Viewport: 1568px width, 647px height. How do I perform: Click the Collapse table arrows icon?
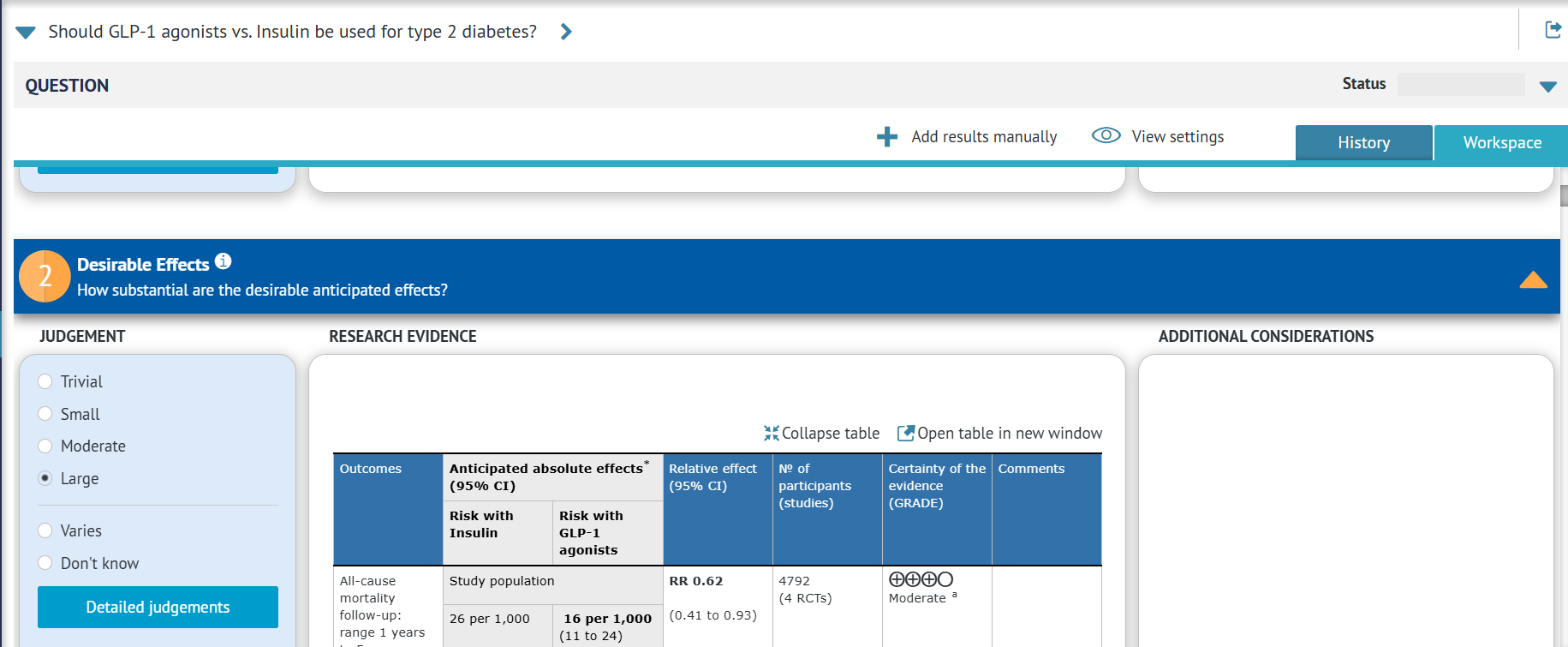[772, 433]
